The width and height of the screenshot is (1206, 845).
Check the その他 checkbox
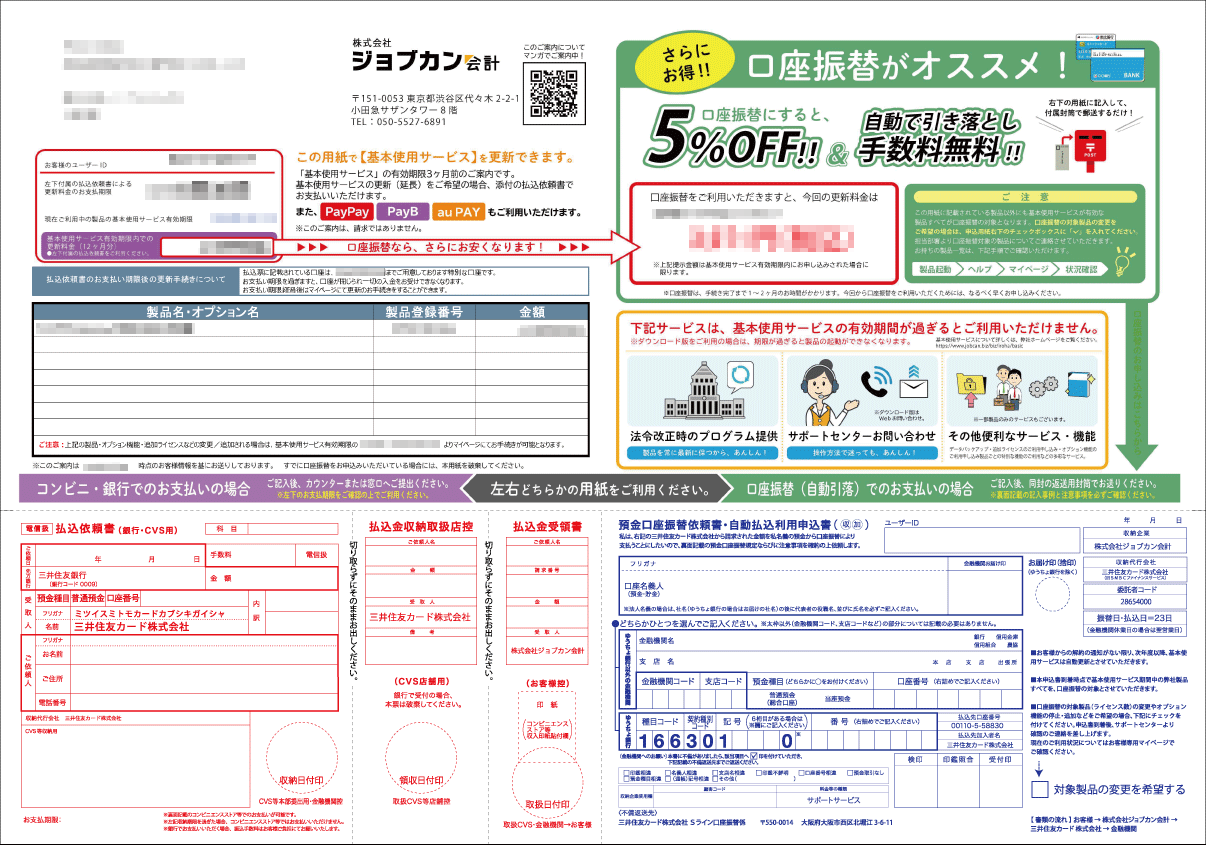(714, 779)
